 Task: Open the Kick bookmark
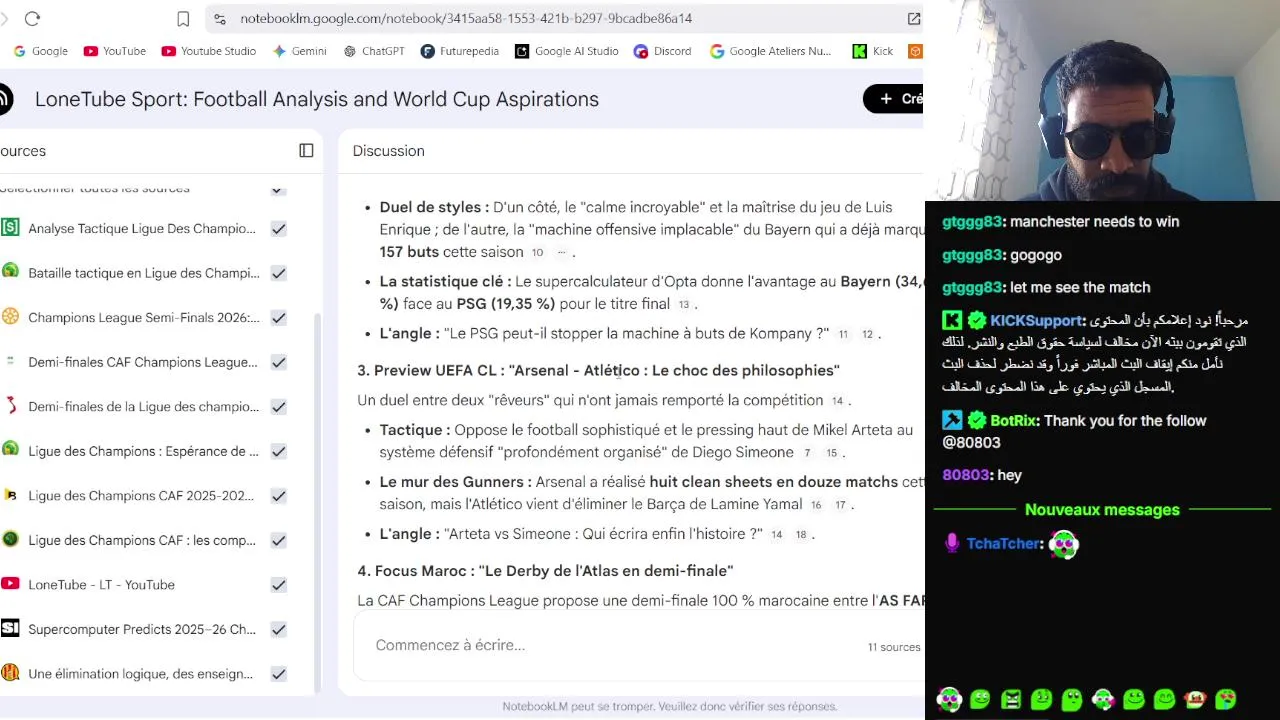(872, 51)
